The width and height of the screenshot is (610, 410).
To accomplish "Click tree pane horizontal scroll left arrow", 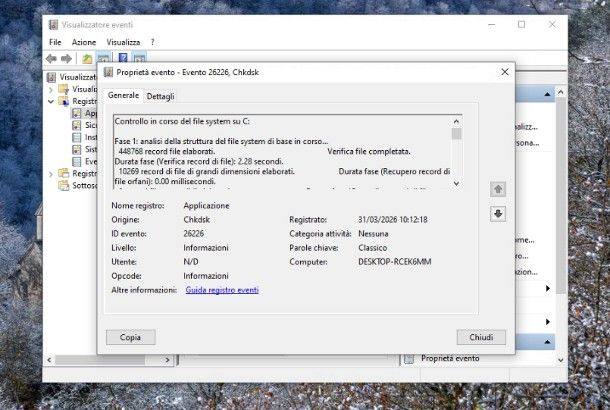I will pos(49,360).
